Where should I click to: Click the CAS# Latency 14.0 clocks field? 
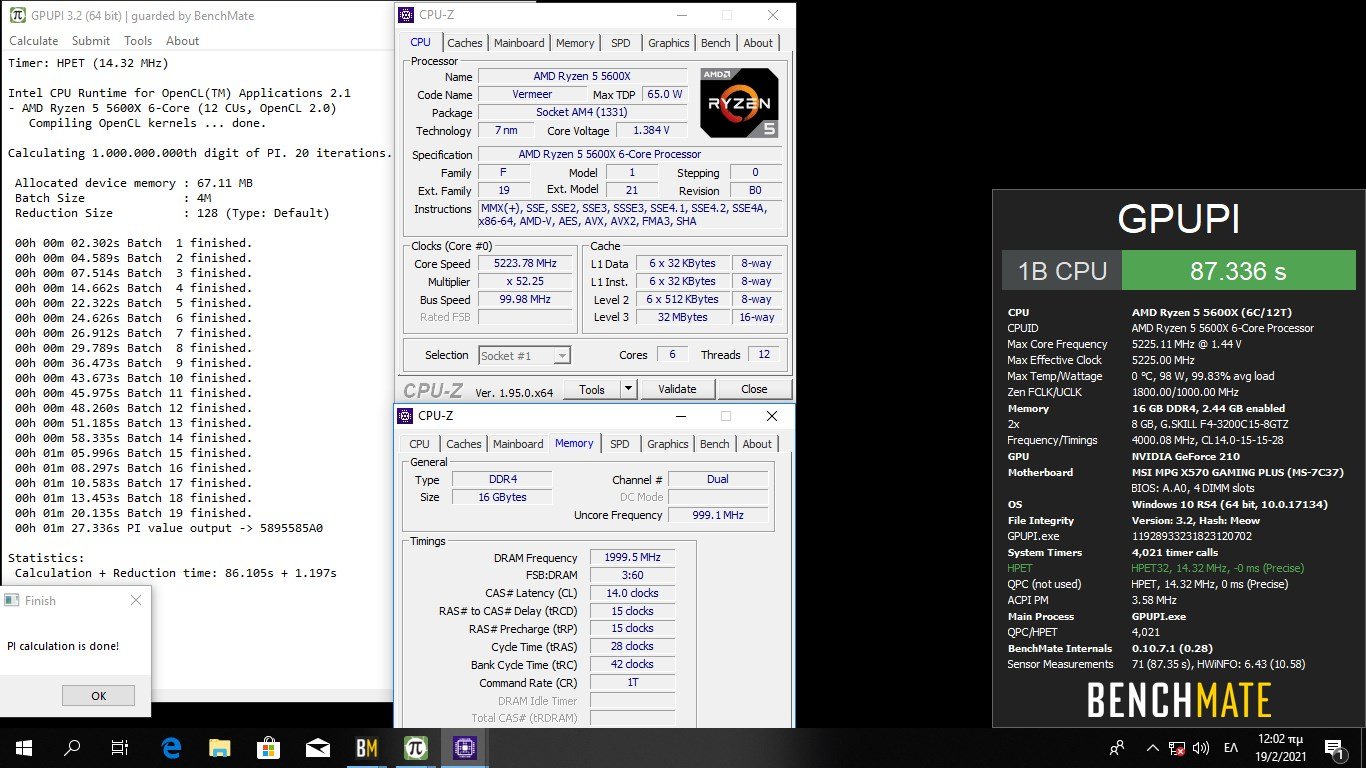pyautogui.click(x=632, y=594)
